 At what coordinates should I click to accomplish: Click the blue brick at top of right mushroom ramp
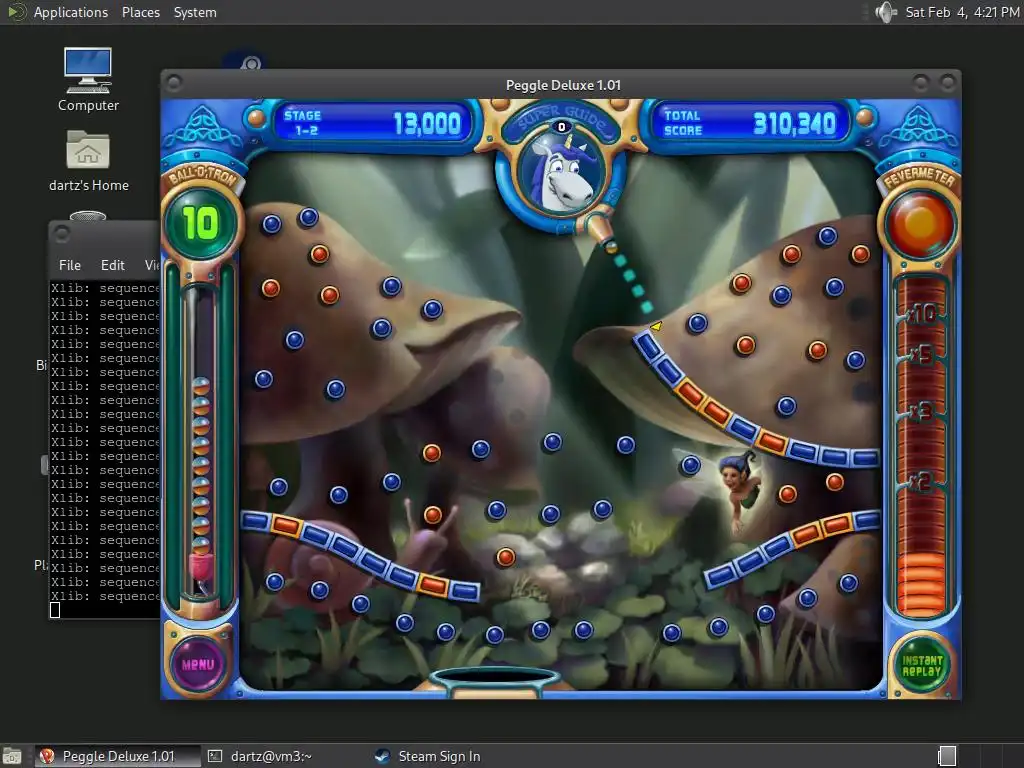coord(648,345)
